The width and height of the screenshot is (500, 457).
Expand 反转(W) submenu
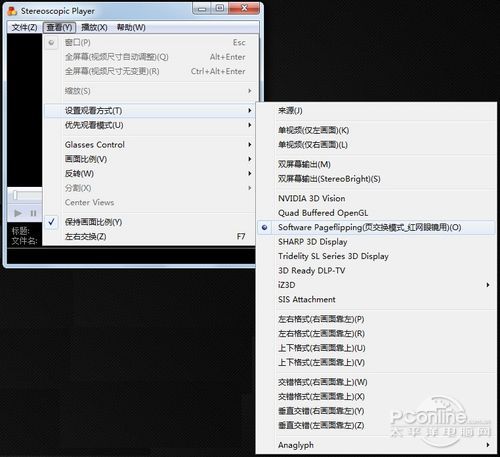tap(149, 173)
